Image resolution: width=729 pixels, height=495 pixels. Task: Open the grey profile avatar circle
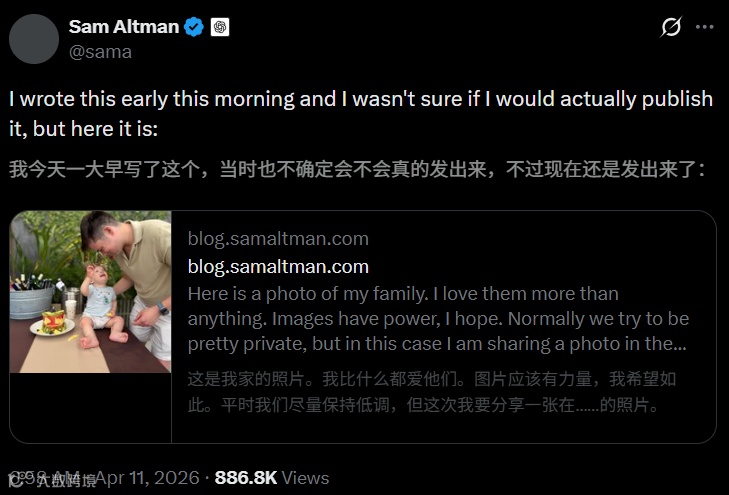(34, 39)
